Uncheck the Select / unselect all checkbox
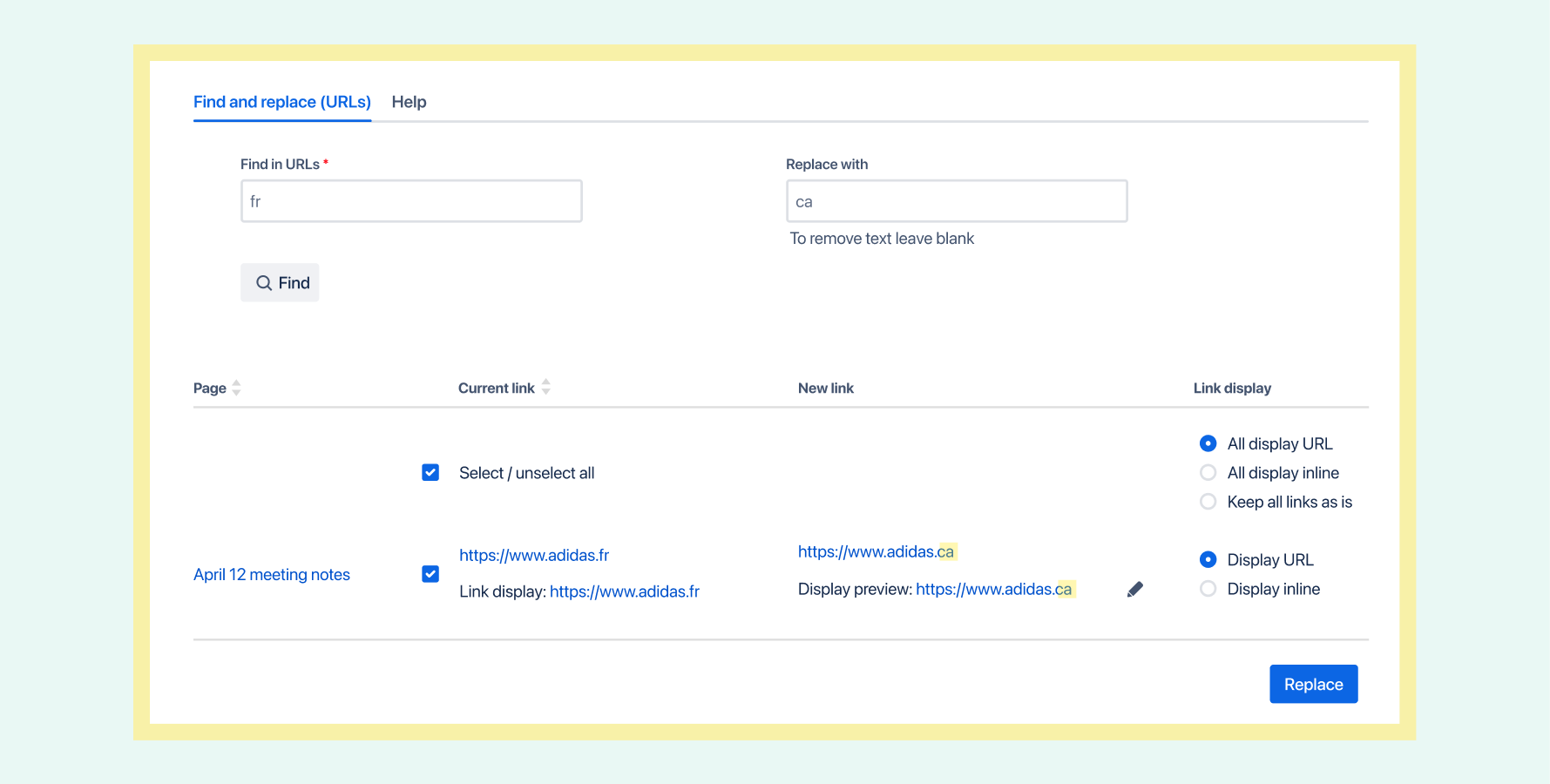 click(x=430, y=472)
